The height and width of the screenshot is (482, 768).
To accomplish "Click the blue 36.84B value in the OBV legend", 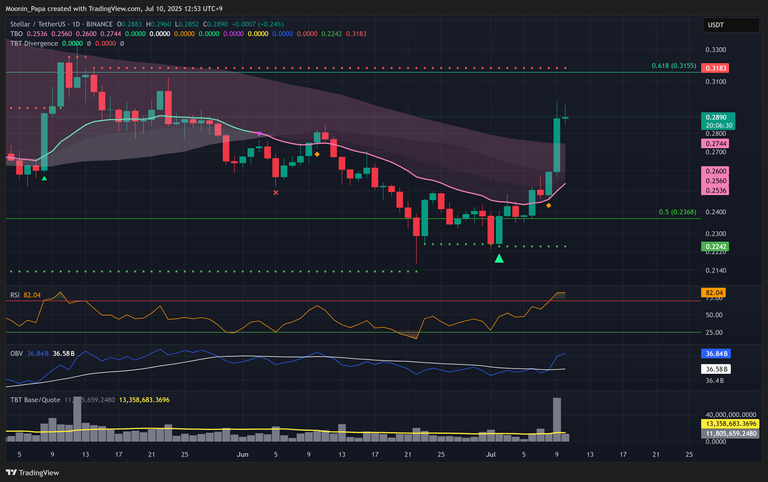I will coord(38,353).
